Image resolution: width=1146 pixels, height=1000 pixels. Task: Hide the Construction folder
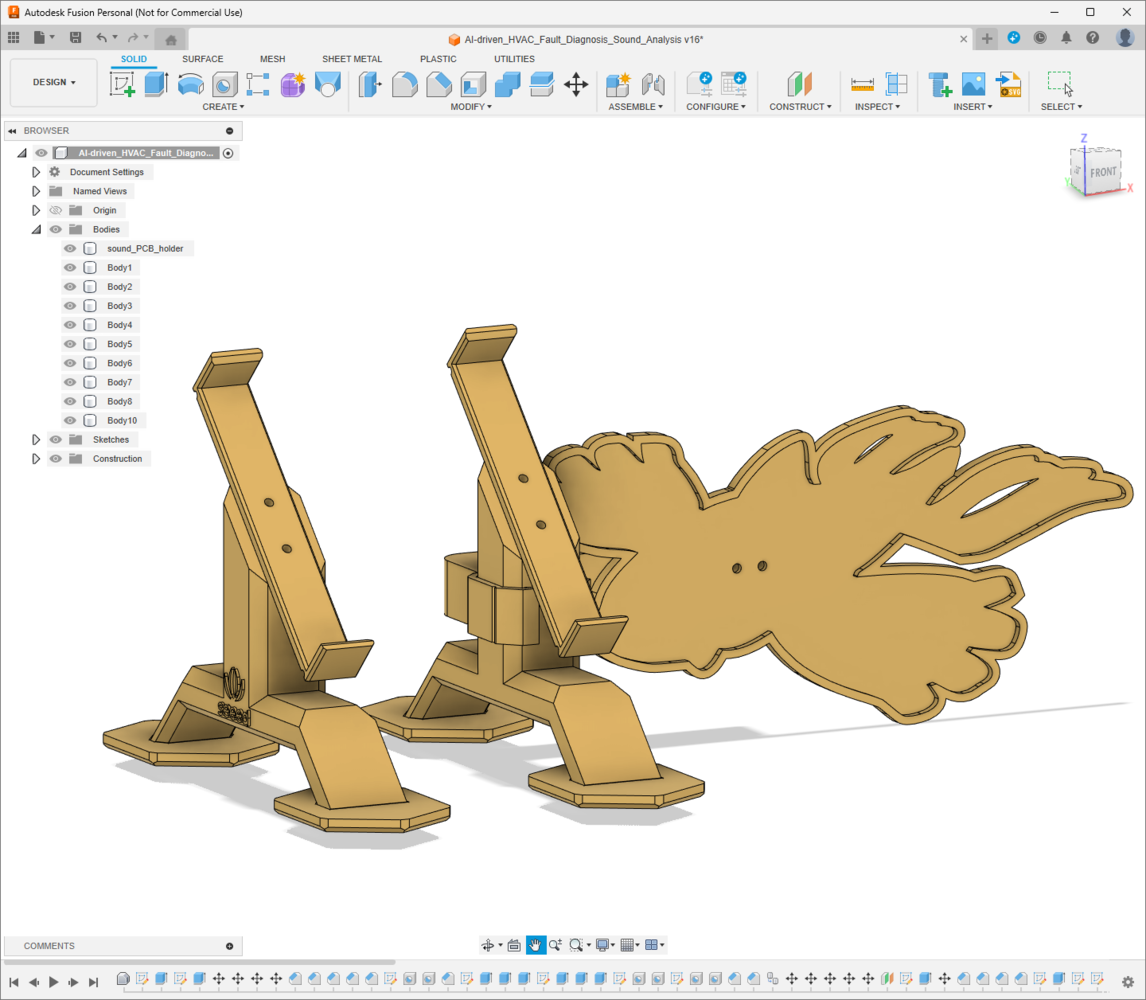tap(56, 459)
